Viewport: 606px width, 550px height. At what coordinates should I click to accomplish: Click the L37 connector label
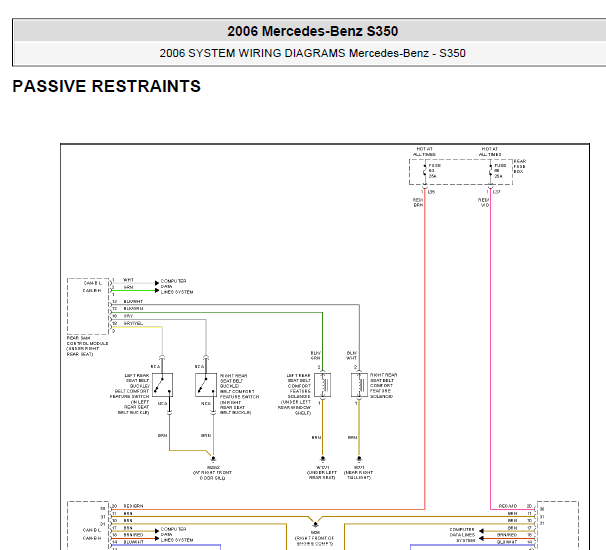tap(497, 192)
